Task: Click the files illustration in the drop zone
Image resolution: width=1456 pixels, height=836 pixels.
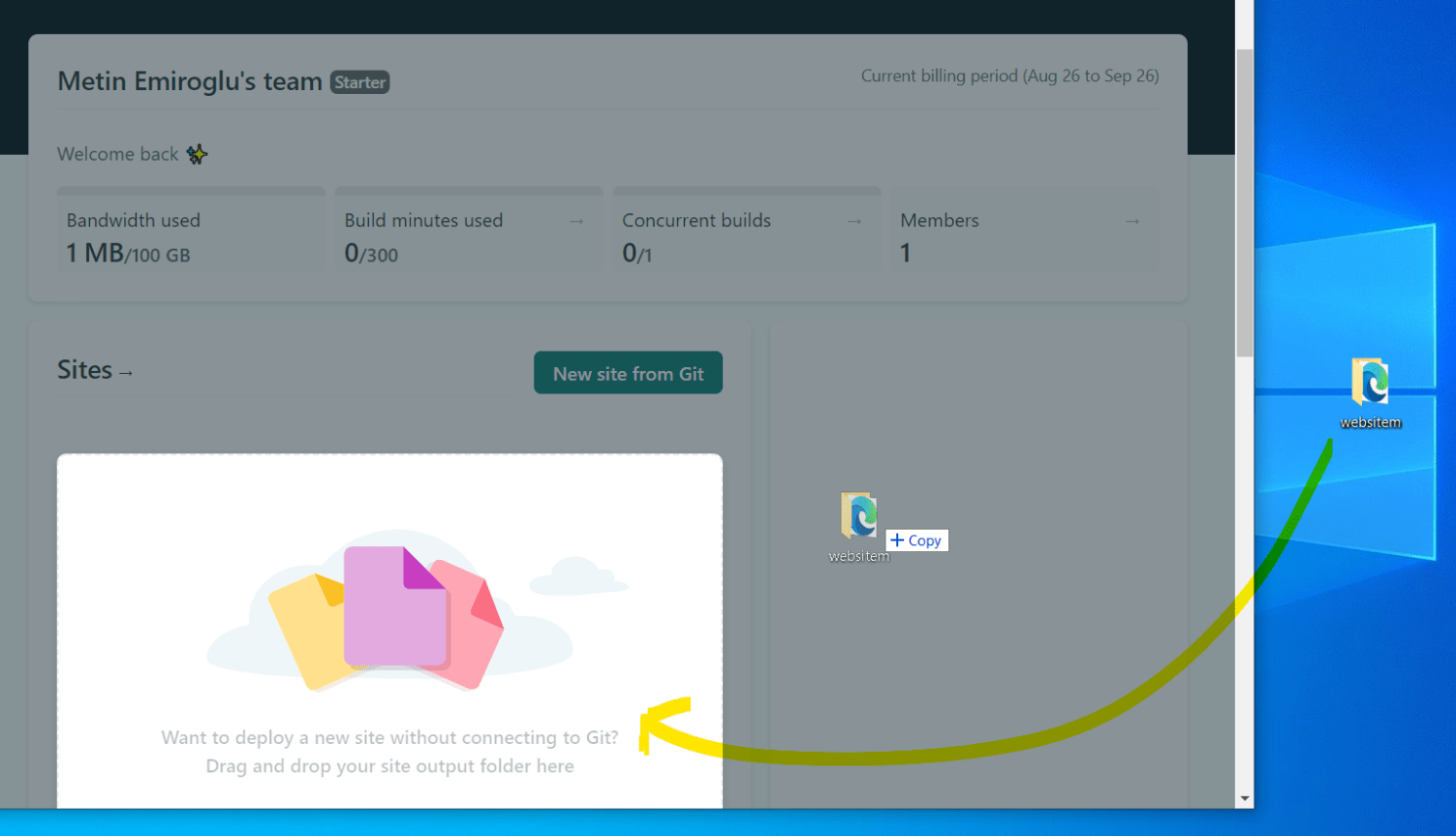Action: (391, 612)
